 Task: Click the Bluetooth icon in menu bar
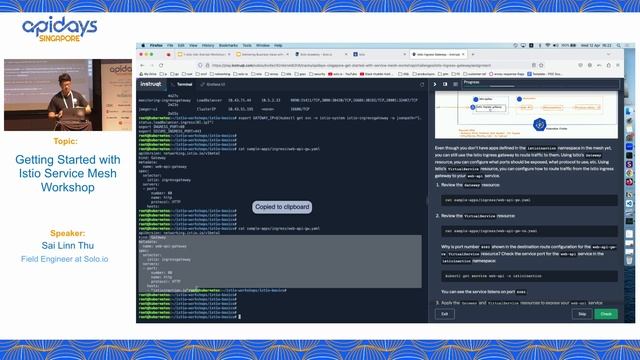pos(540,45)
